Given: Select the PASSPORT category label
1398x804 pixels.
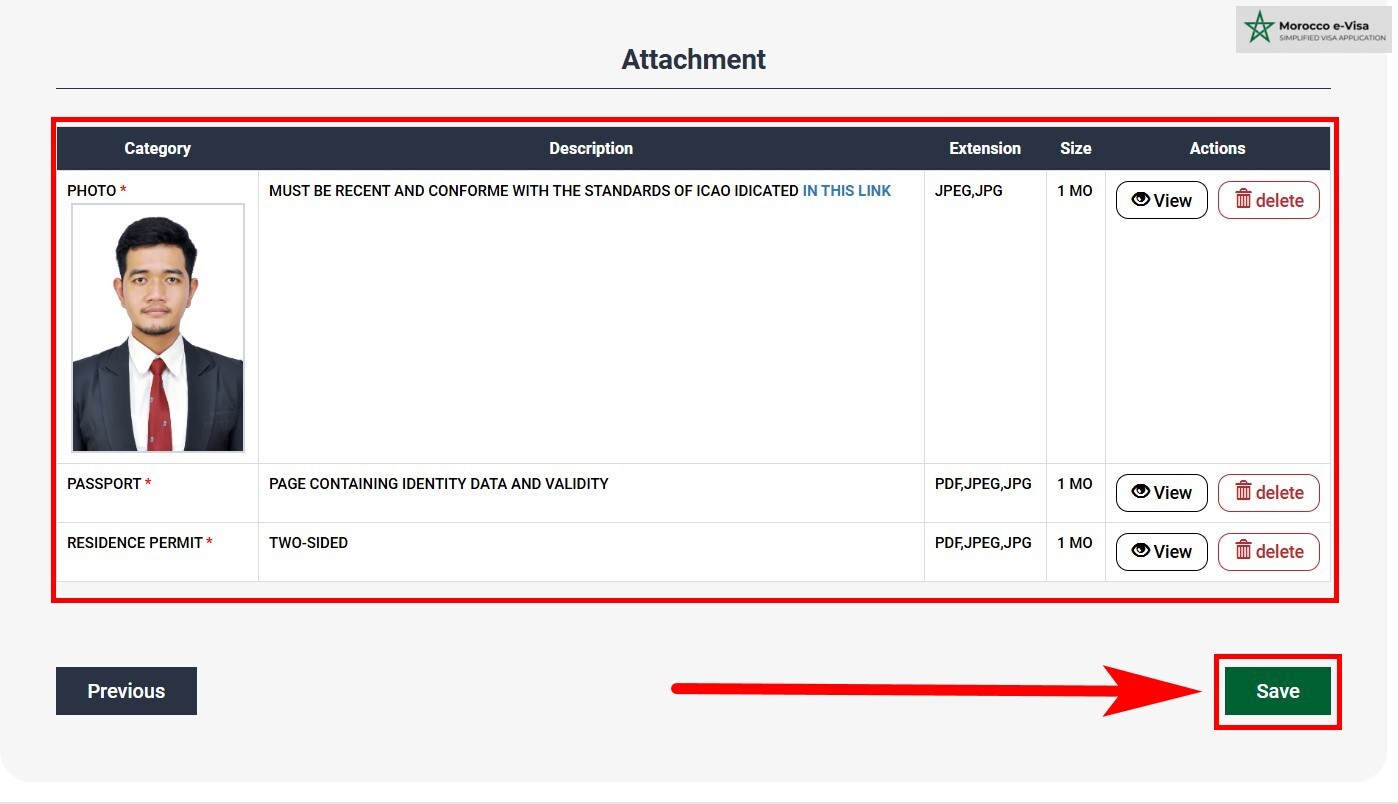Looking at the screenshot, I should 104,484.
